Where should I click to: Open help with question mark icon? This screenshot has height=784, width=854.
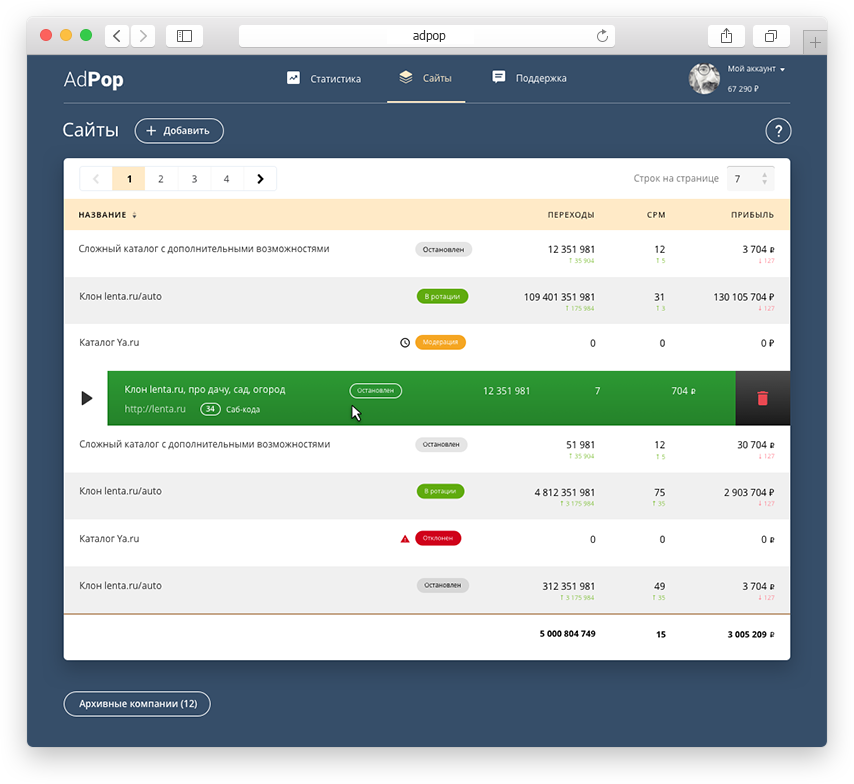tap(778, 131)
